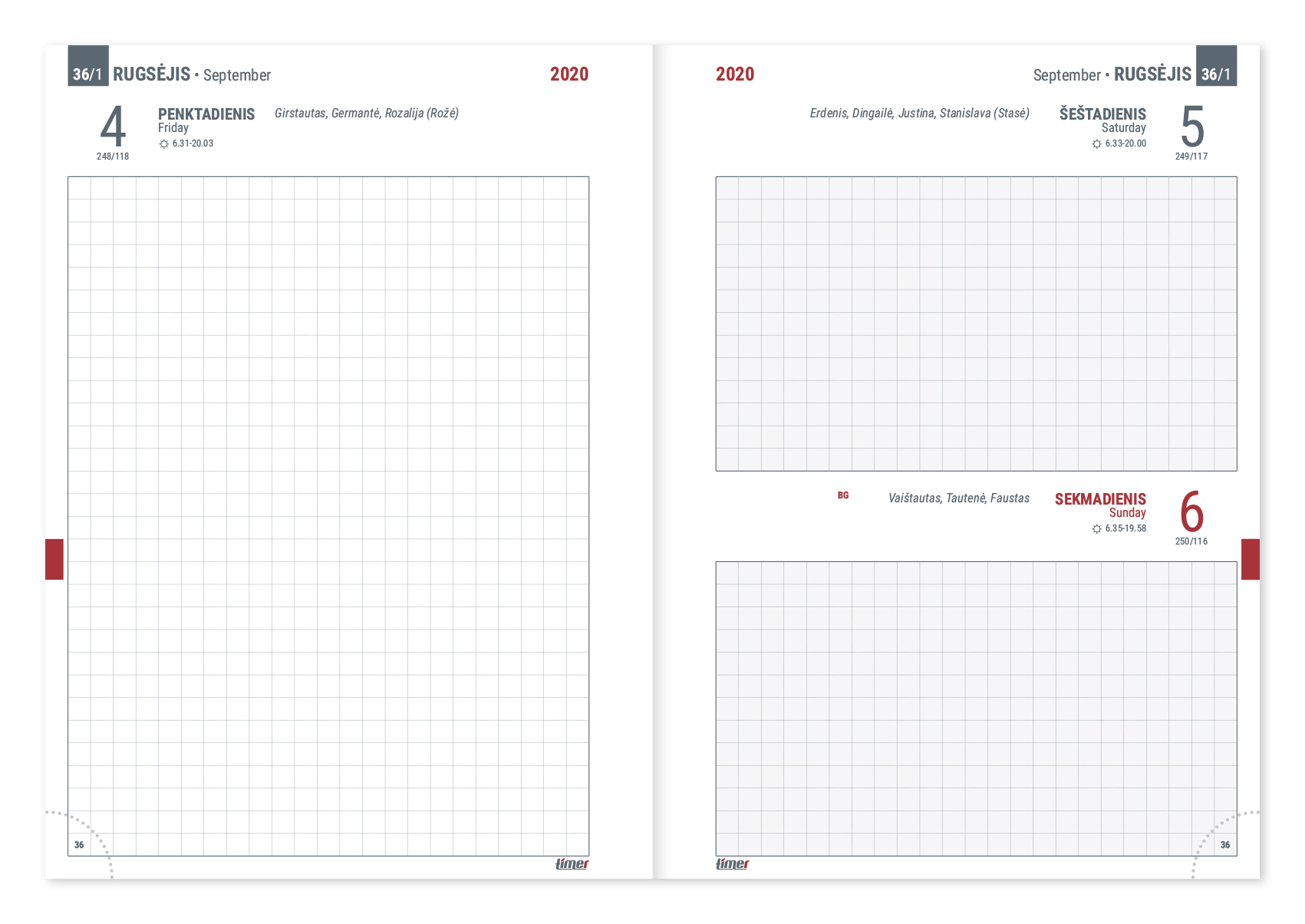Click September • RUGSĖJIS header on weekend page
The width and height of the screenshot is (1305, 924).
tap(1112, 74)
